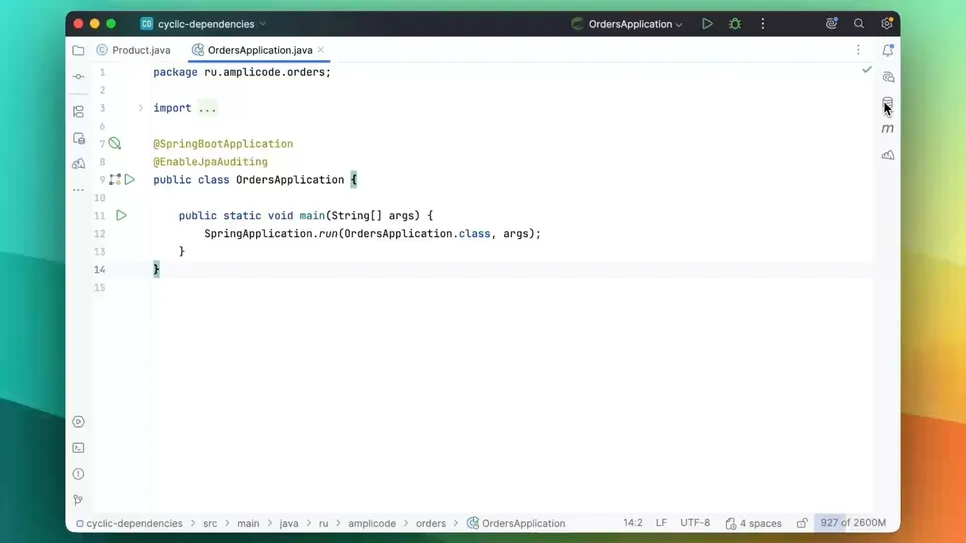Click the run gutter icon beside main method

click(121, 216)
